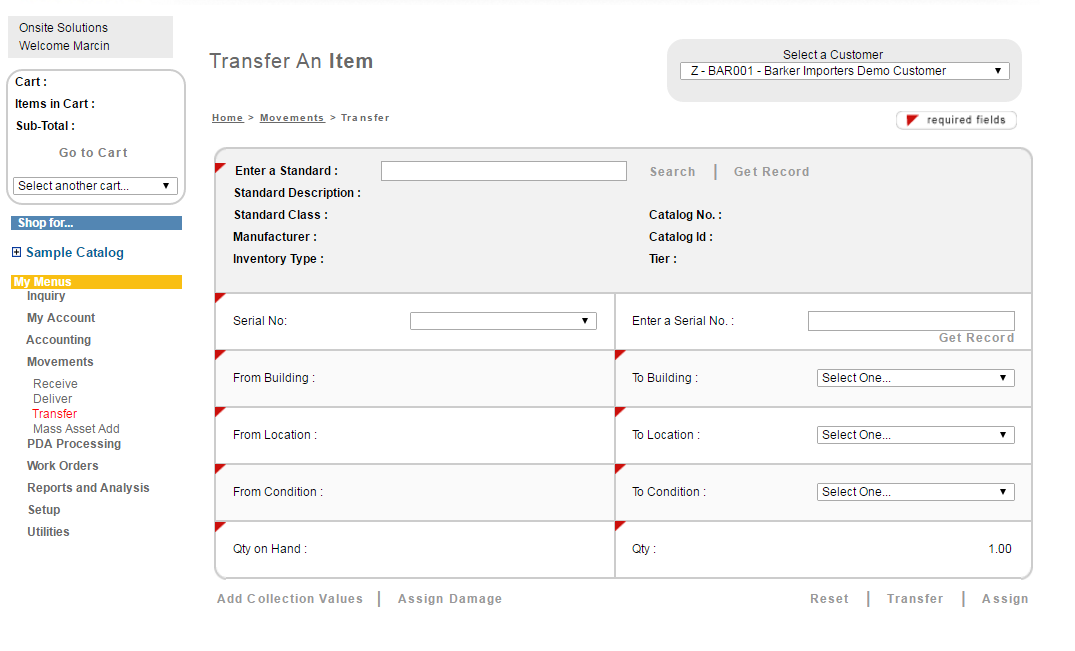
Task: Open Add Collection Values
Action: (x=290, y=599)
